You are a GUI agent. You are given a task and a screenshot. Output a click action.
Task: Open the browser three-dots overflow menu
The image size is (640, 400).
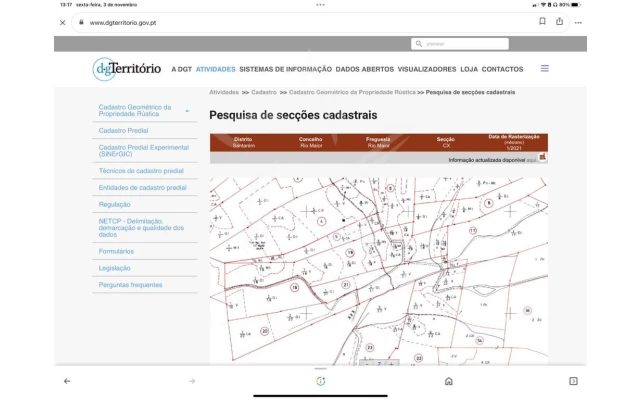click(x=578, y=21)
